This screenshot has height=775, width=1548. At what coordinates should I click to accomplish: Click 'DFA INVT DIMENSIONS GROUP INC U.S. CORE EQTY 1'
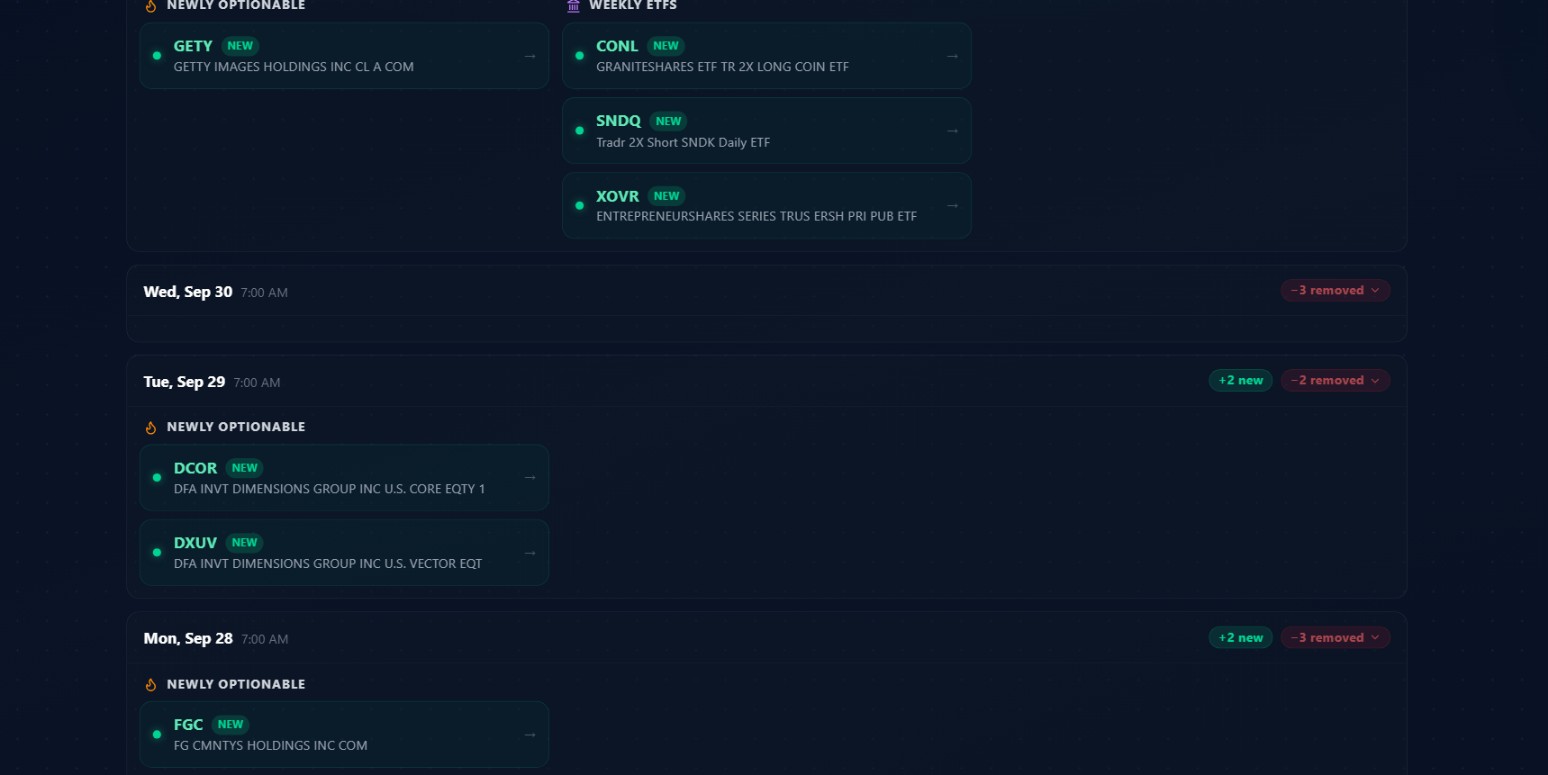pos(329,489)
